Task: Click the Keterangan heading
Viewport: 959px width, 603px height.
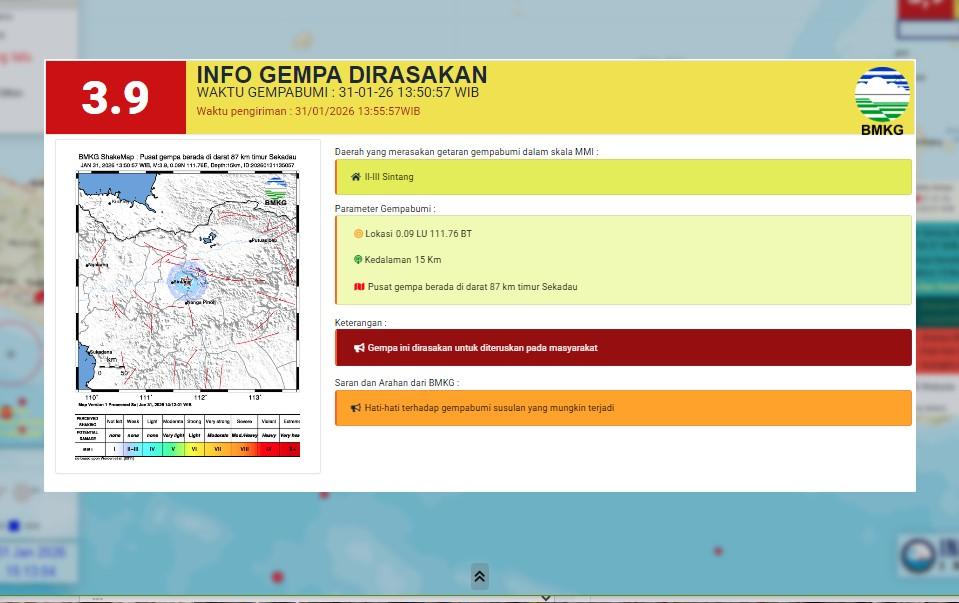Action: coord(360,322)
